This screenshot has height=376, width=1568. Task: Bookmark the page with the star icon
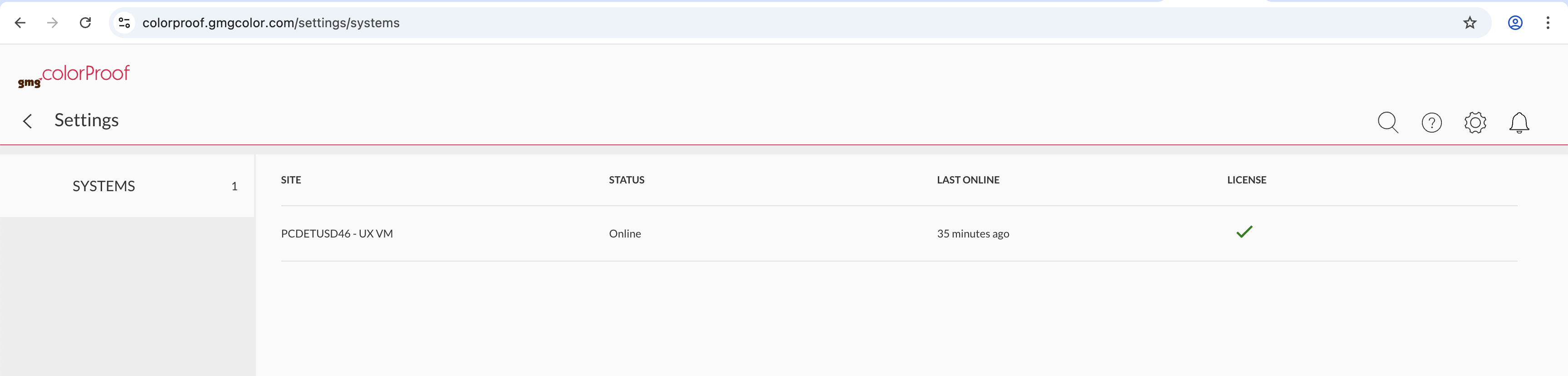[x=1470, y=23]
